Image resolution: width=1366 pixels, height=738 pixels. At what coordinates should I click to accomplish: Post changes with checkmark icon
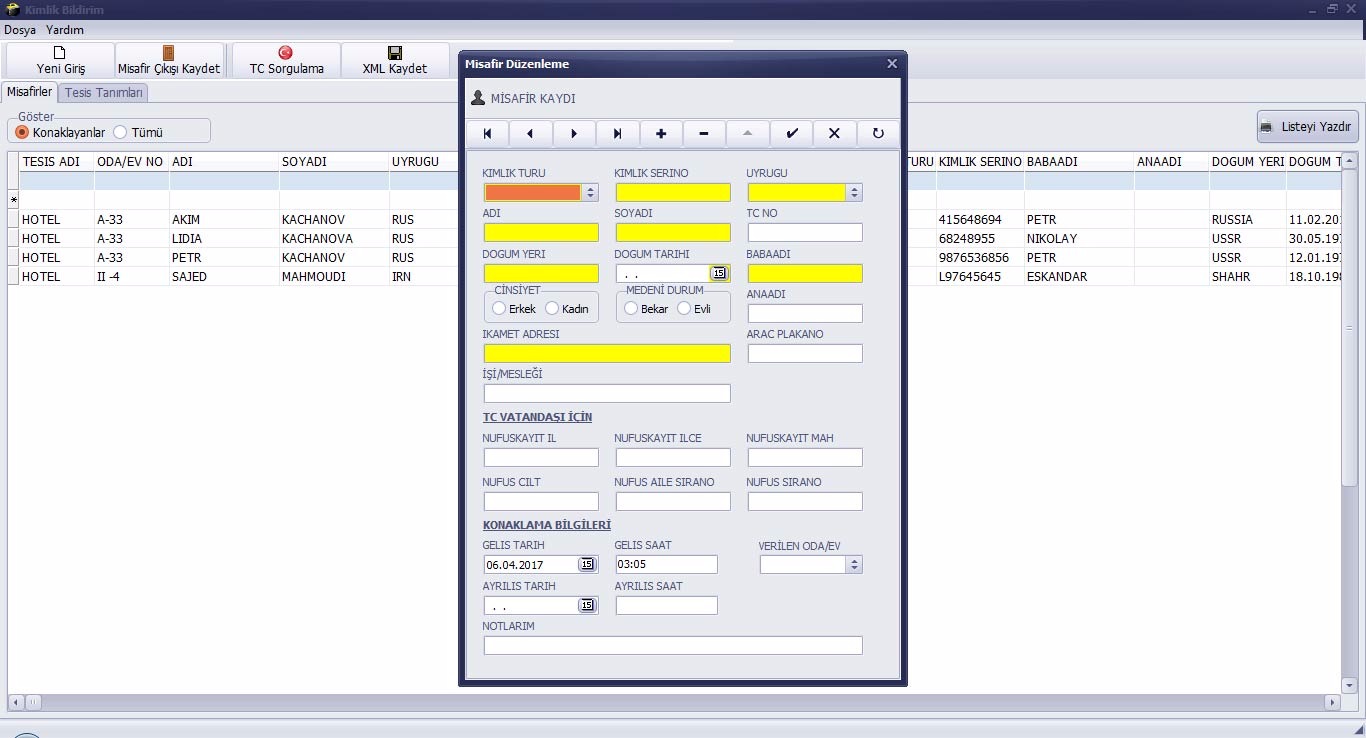pyautogui.click(x=792, y=134)
